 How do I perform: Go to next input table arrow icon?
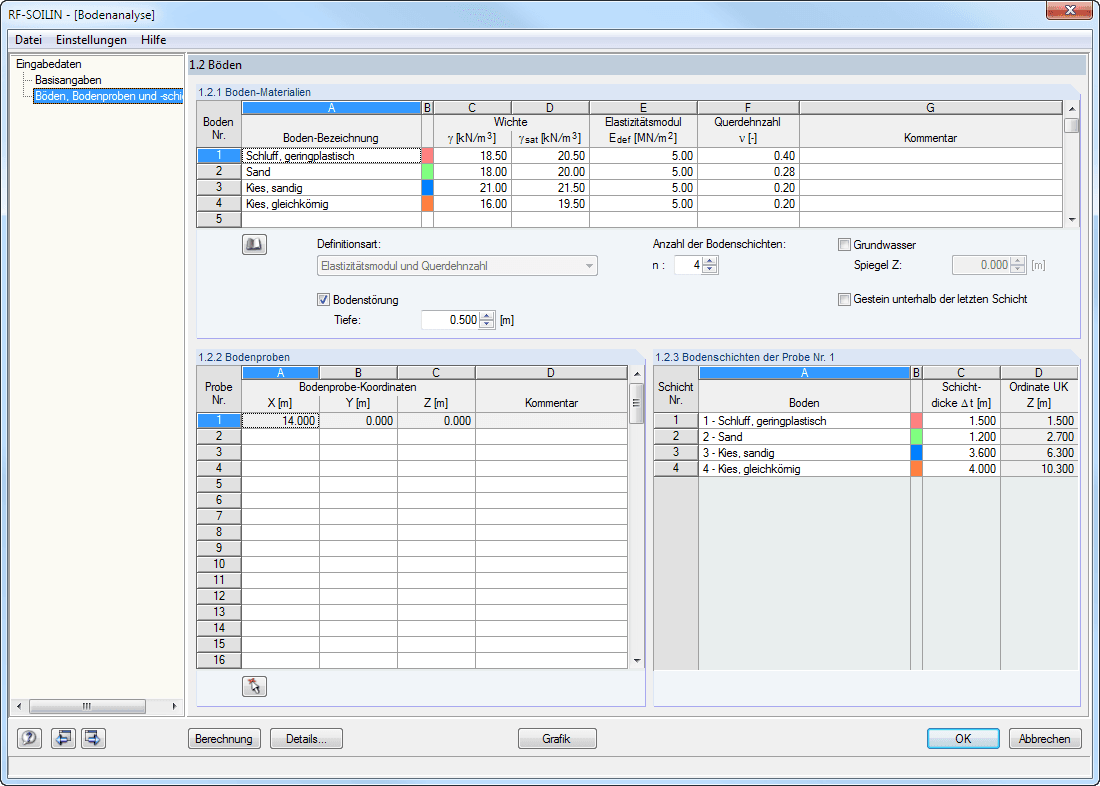[93, 738]
